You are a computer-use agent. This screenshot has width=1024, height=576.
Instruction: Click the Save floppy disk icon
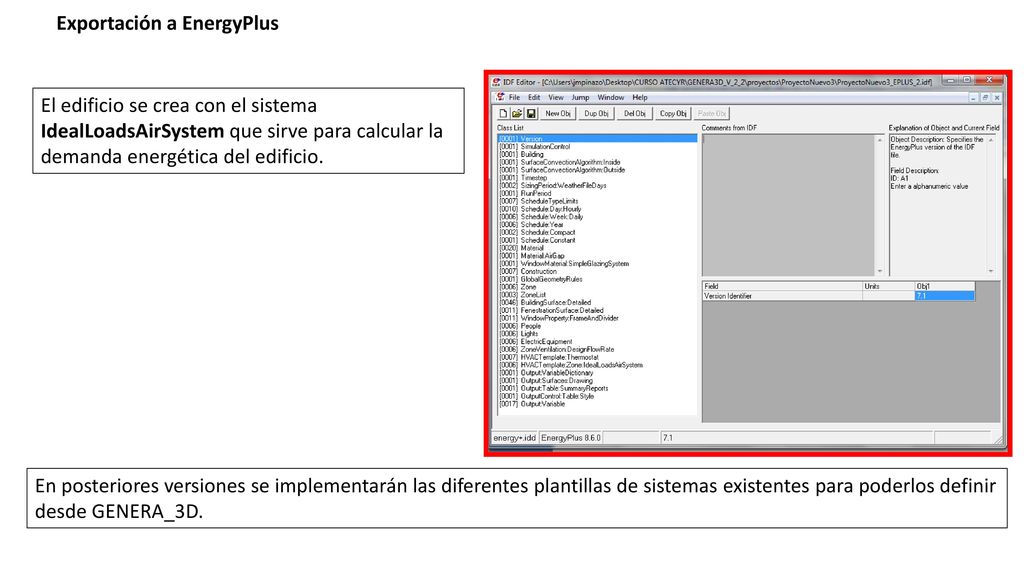pyautogui.click(x=532, y=114)
